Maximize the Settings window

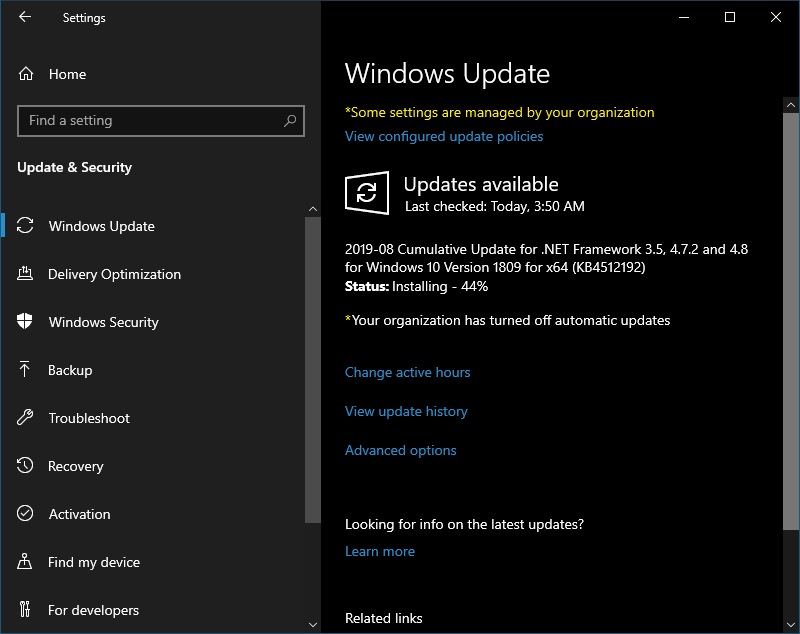coord(730,17)
